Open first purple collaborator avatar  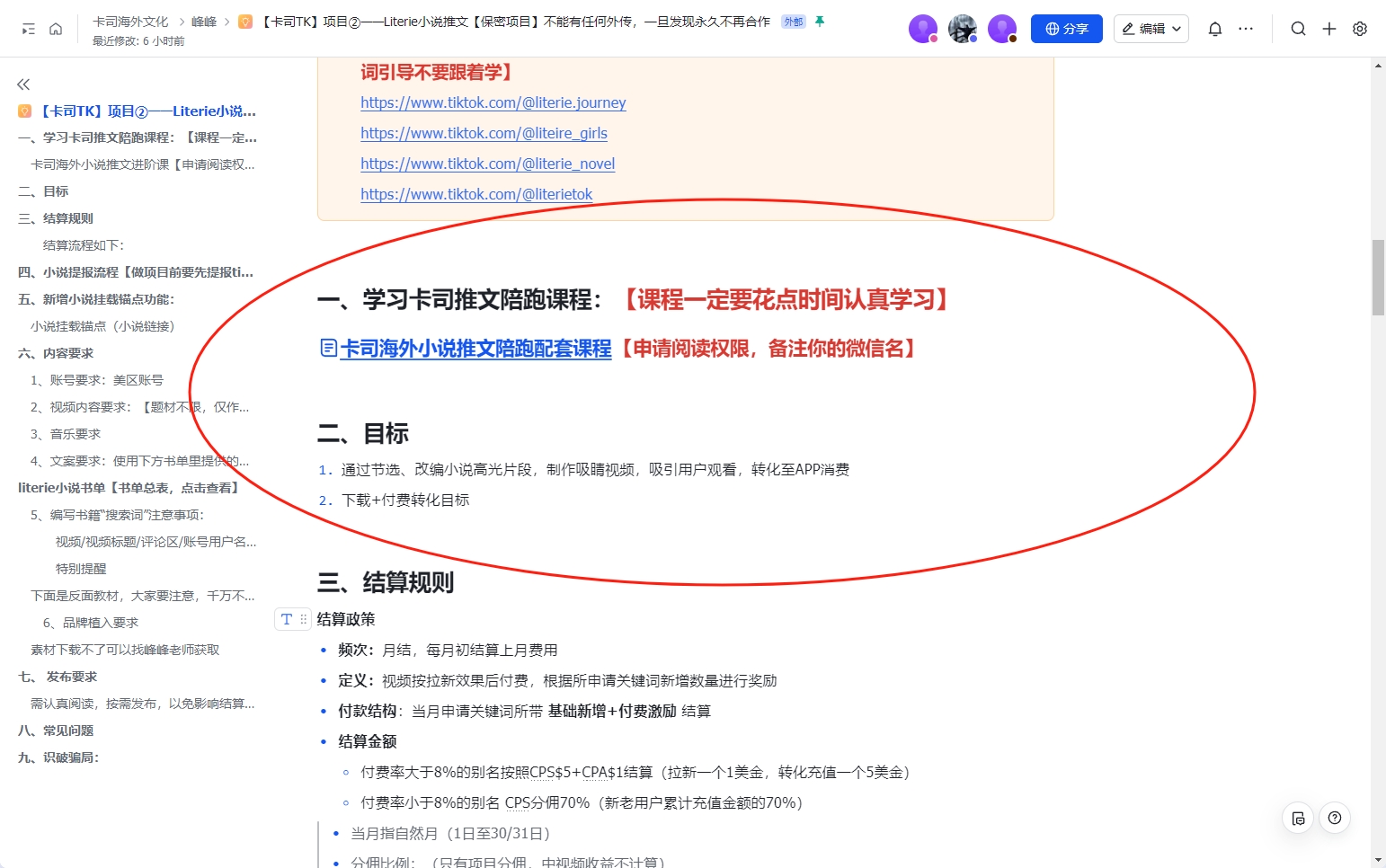click(x=923, y=29)
